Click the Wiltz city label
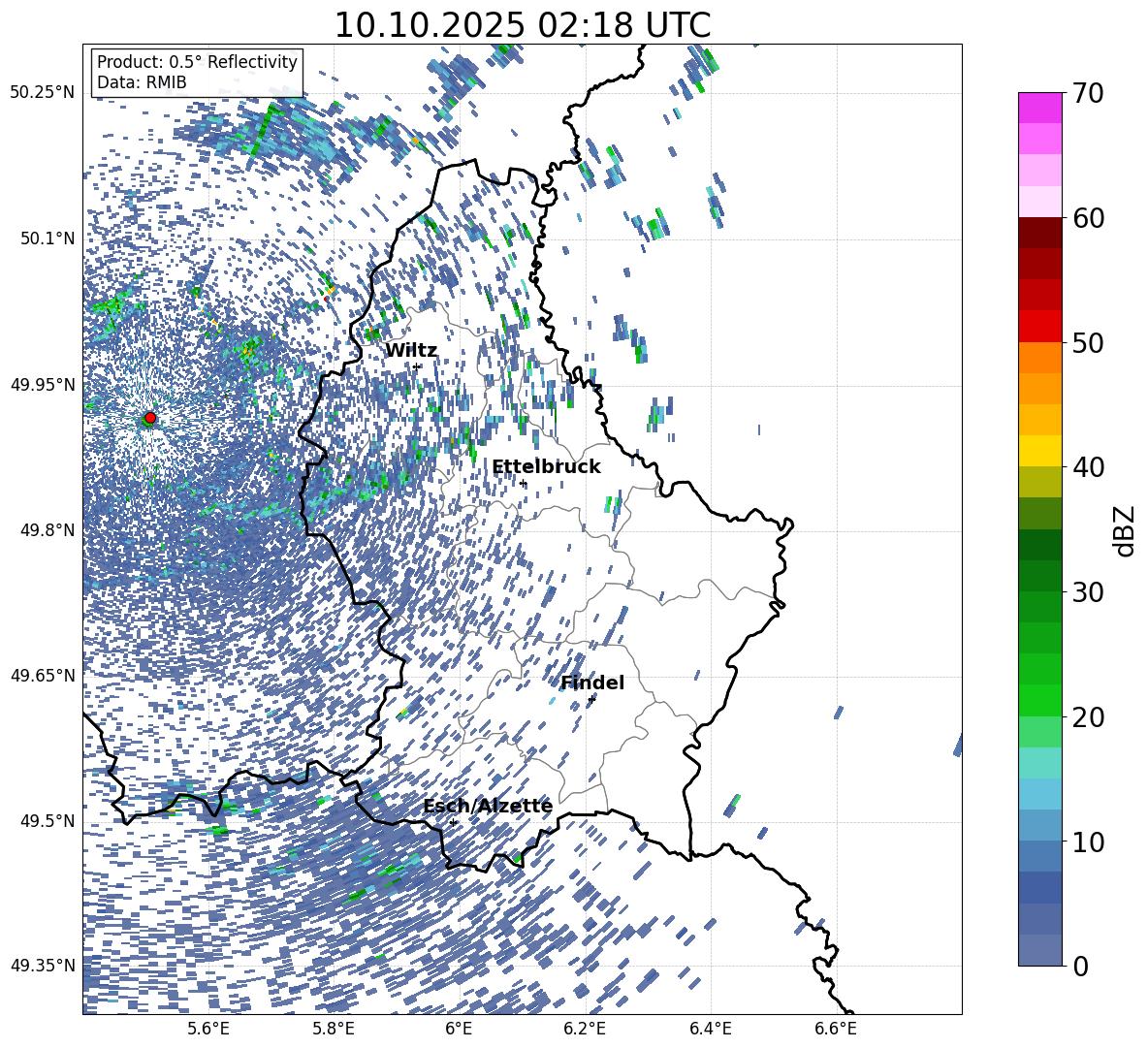Screen dimensions: 1148x1048 pos(411,350)
